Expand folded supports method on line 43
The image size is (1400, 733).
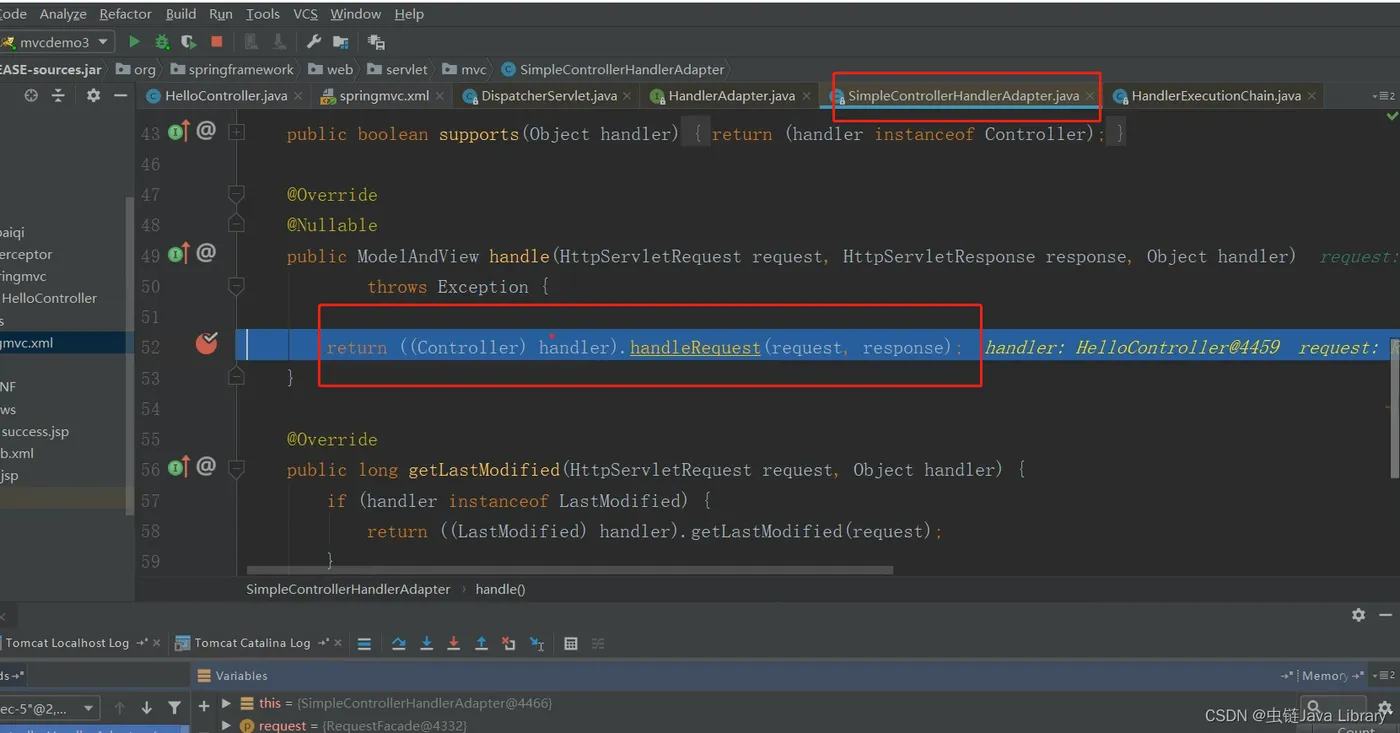(237, 132)
